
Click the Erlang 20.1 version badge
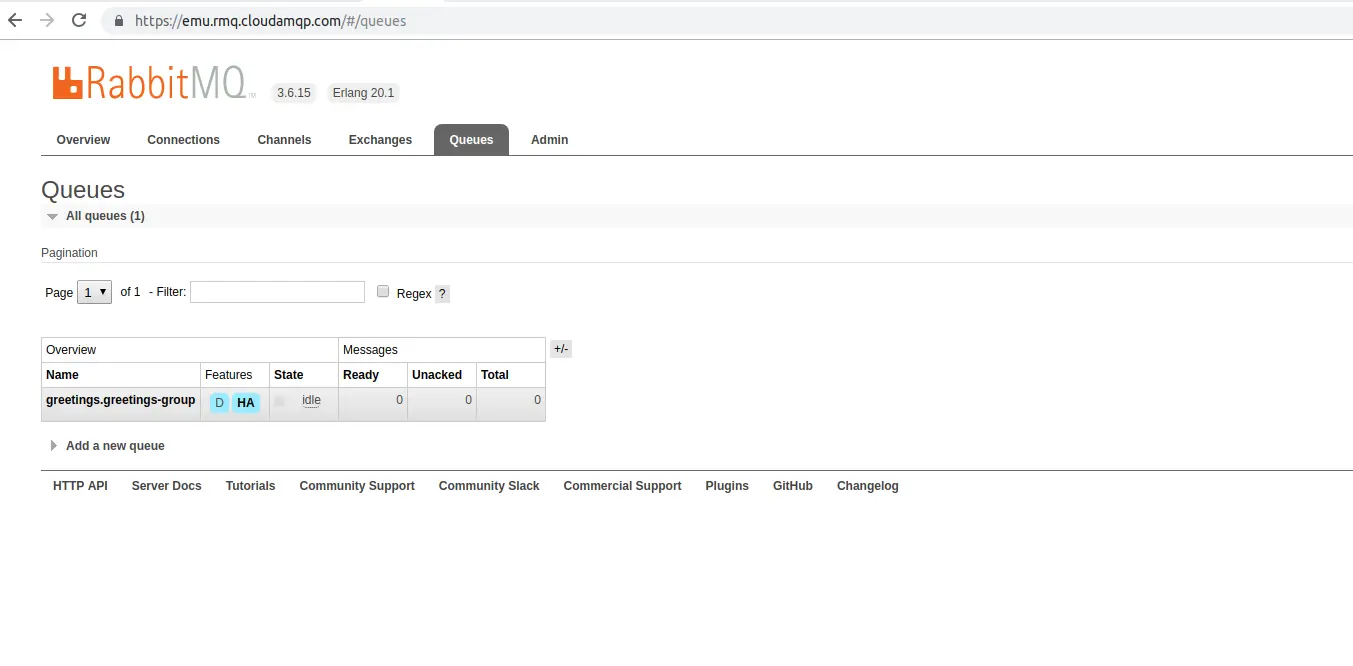coord(364,93)
